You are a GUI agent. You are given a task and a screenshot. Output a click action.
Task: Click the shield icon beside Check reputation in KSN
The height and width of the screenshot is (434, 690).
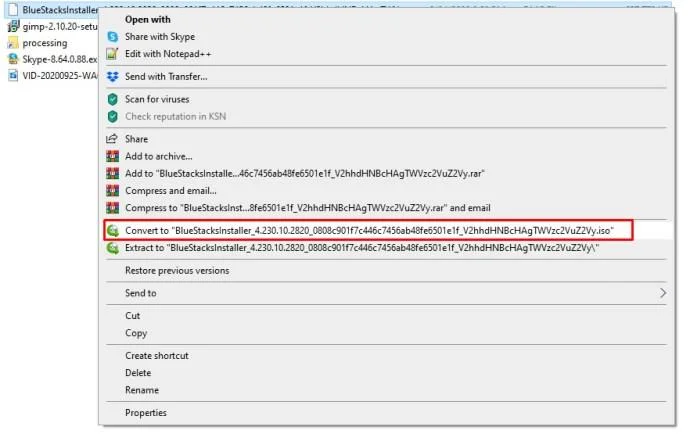113,116
